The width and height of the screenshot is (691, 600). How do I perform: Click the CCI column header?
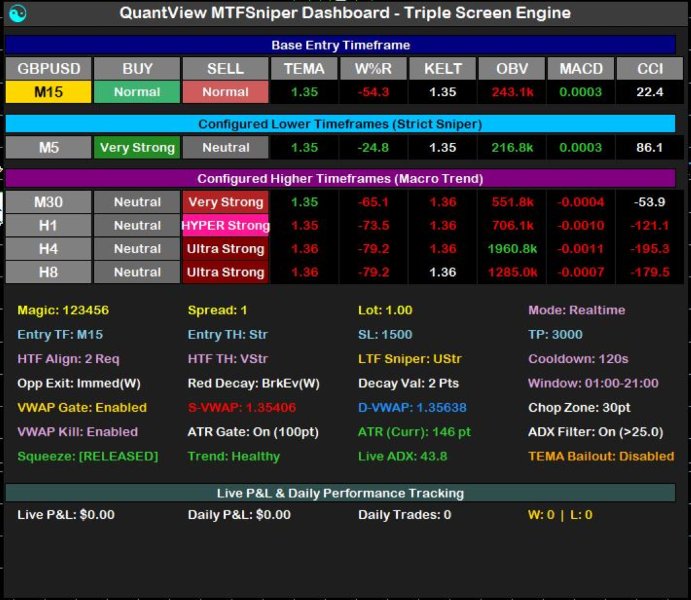[650, 69]
